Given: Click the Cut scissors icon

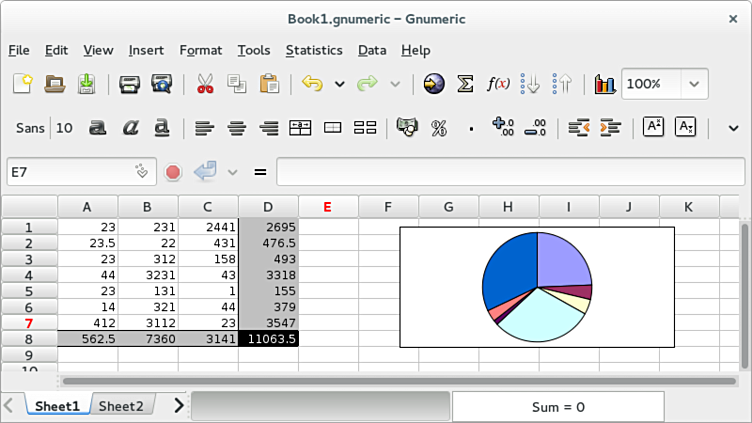Looking at the screenshot, I should coord(206,84).
